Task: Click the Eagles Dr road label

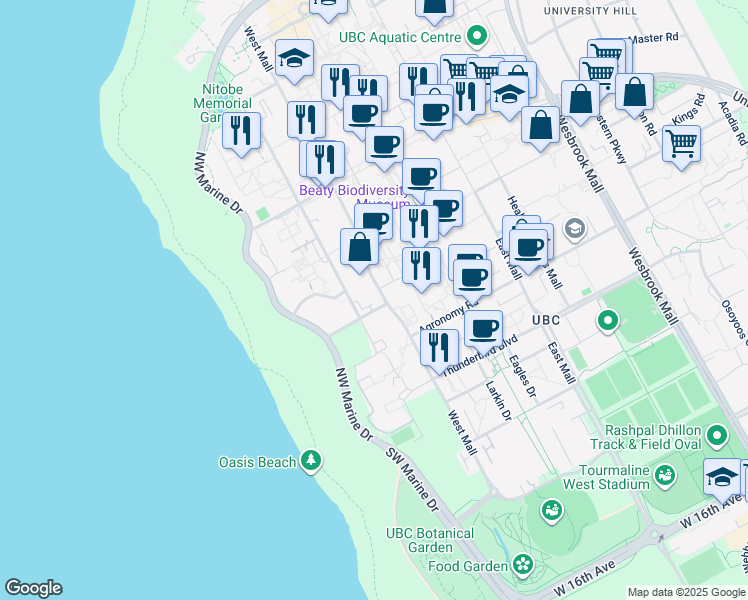Action: [x=522, y=376]
